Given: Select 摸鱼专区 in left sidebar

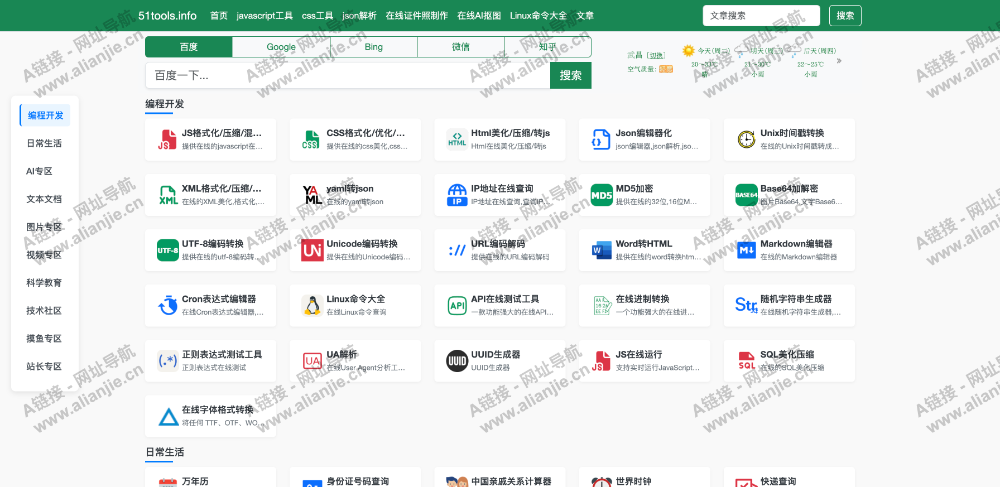Looking at the screenshot, I should coord(45,338).
